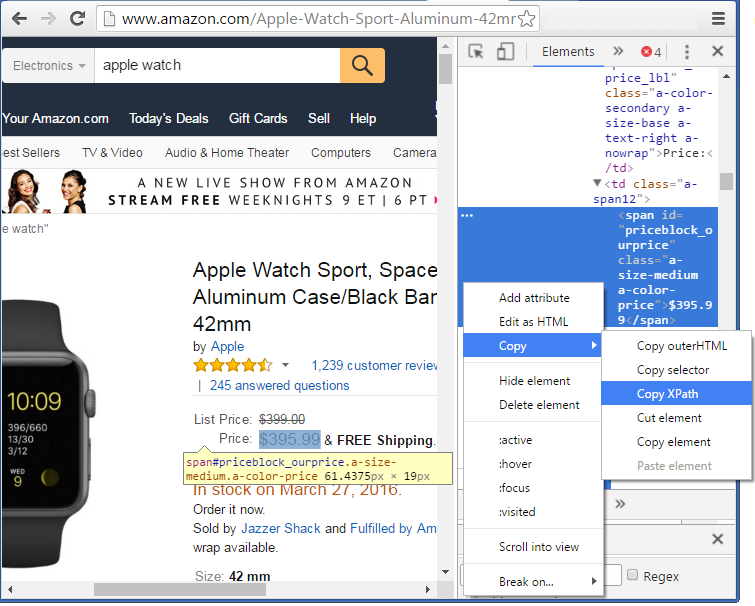Screen dimensions: 755x606
Task: Open Today's Deals
Action: pyautogui.click(x=169, y=118)
